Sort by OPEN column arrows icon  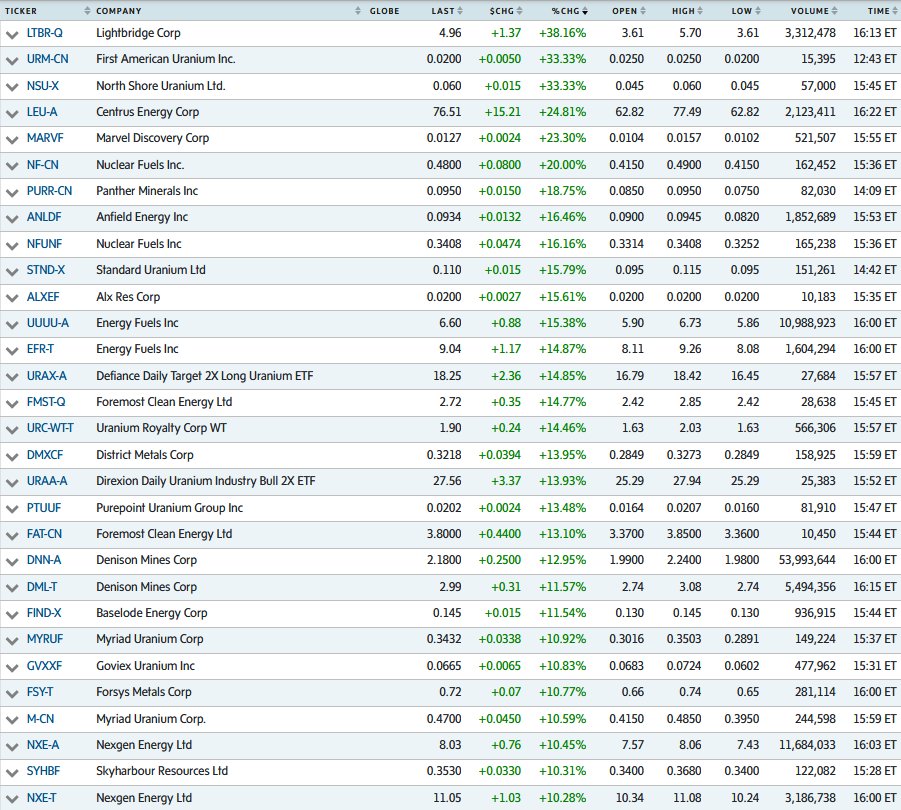click(643, 11)
